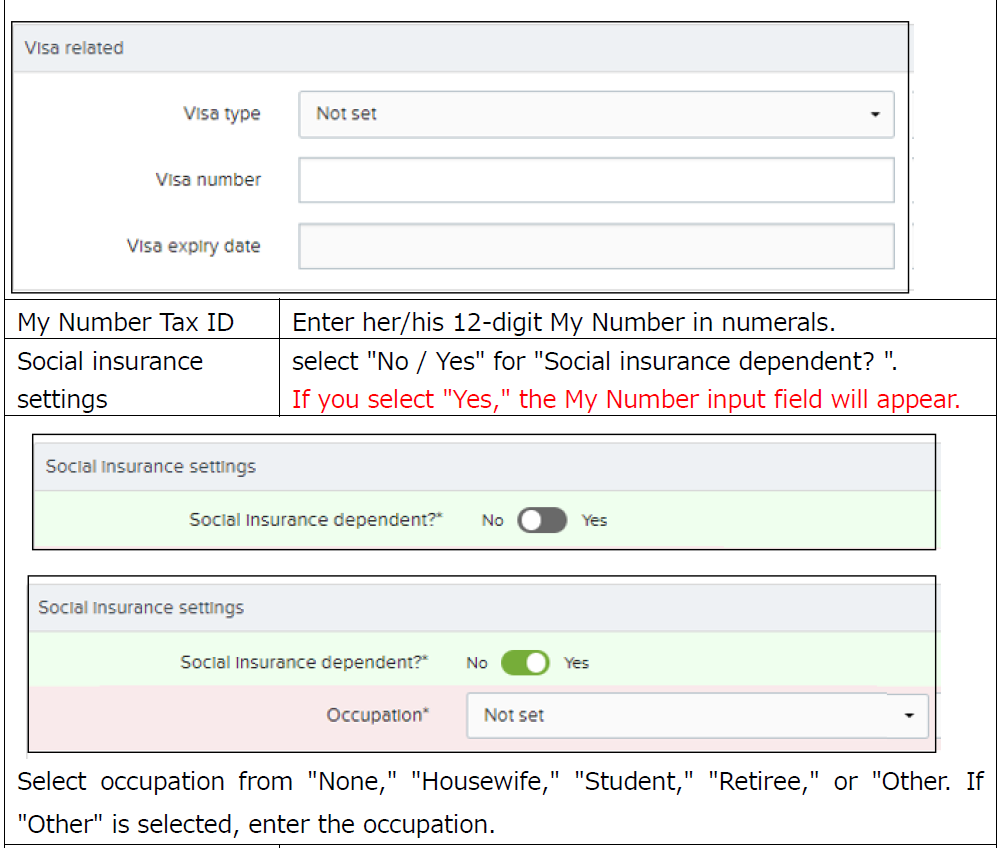Viewport: 999px width, 848px height.
Task: Click the Occupation field label
Action: coord(378,715)
